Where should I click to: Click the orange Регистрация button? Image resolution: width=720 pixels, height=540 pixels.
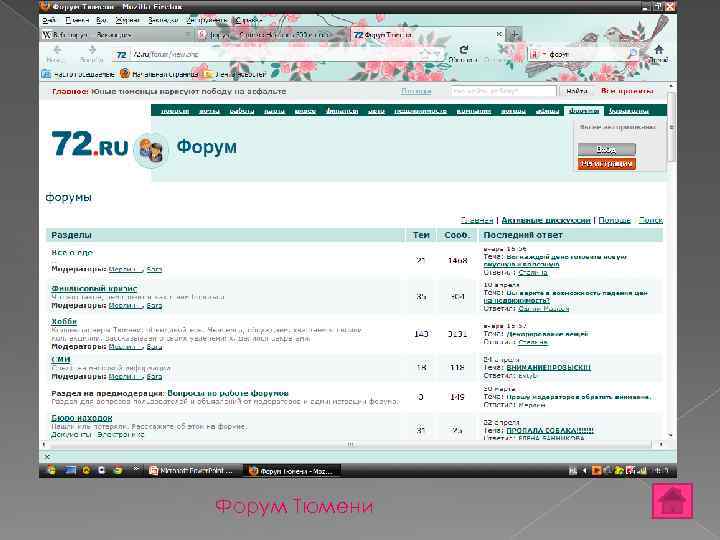(x=607, y=163)
